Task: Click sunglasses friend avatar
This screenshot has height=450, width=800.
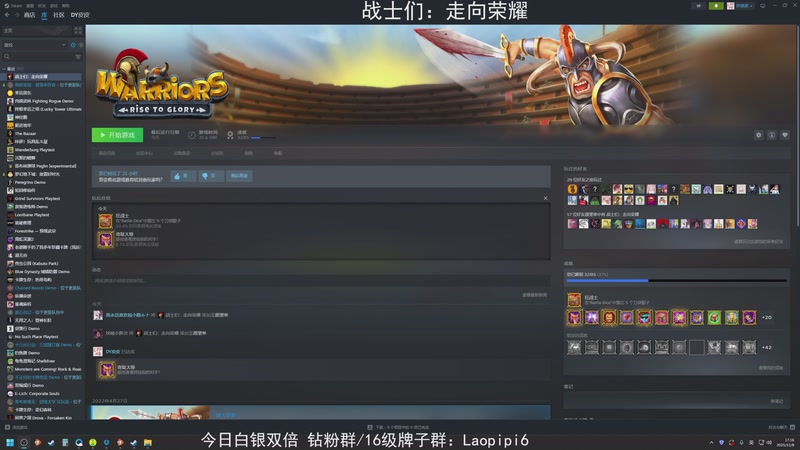Action: 629,189
